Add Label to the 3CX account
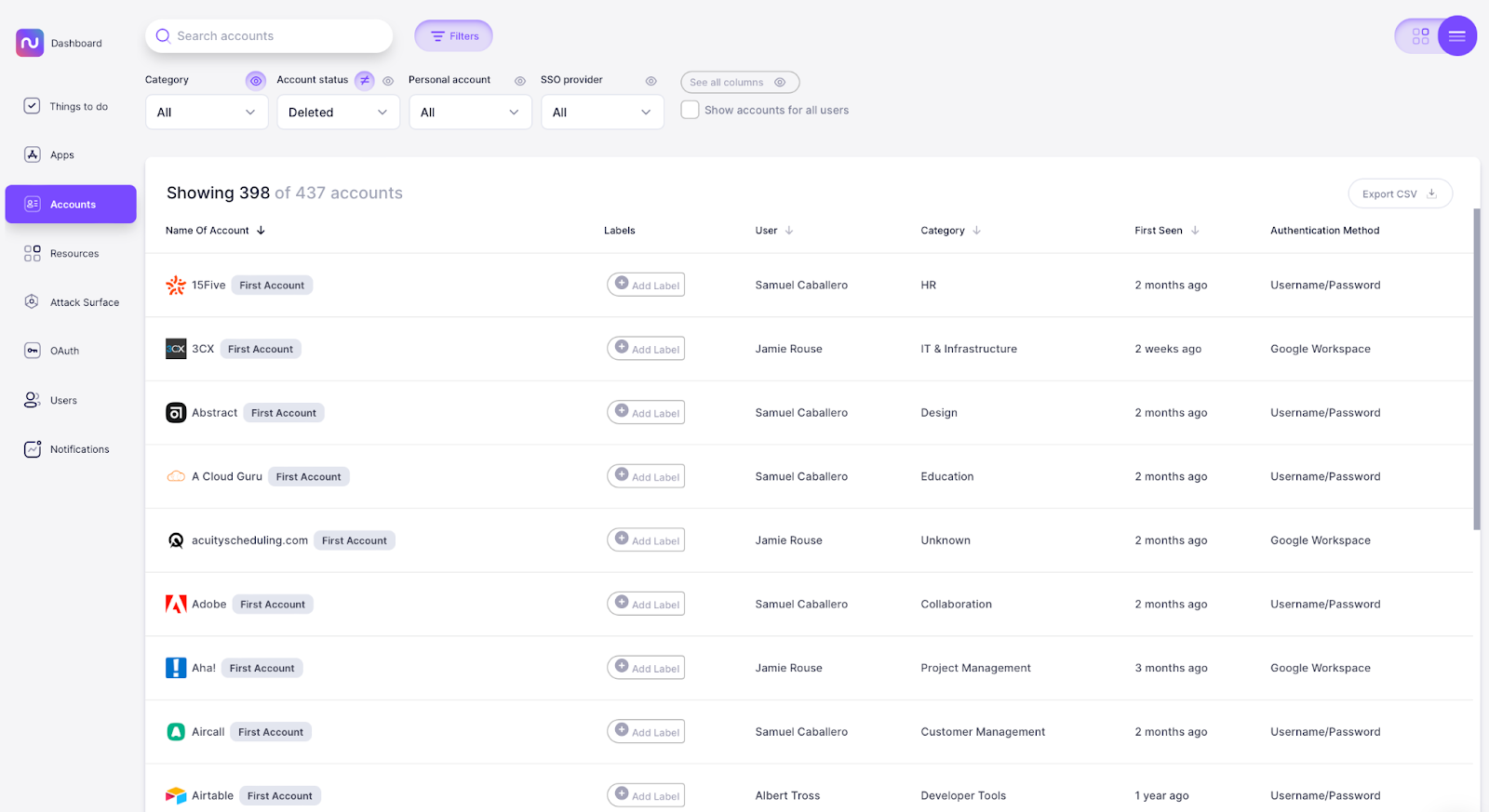1489x812 pixels. coord(646,349)
